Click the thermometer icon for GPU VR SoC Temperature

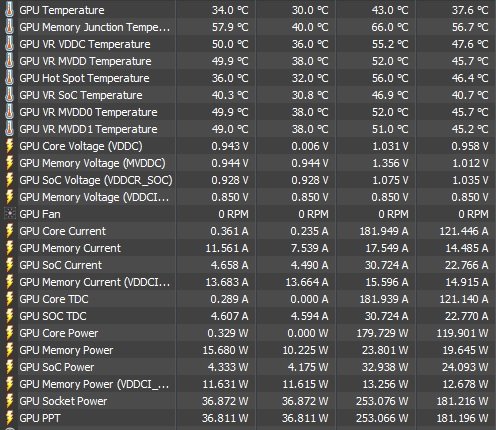point(9,95)
